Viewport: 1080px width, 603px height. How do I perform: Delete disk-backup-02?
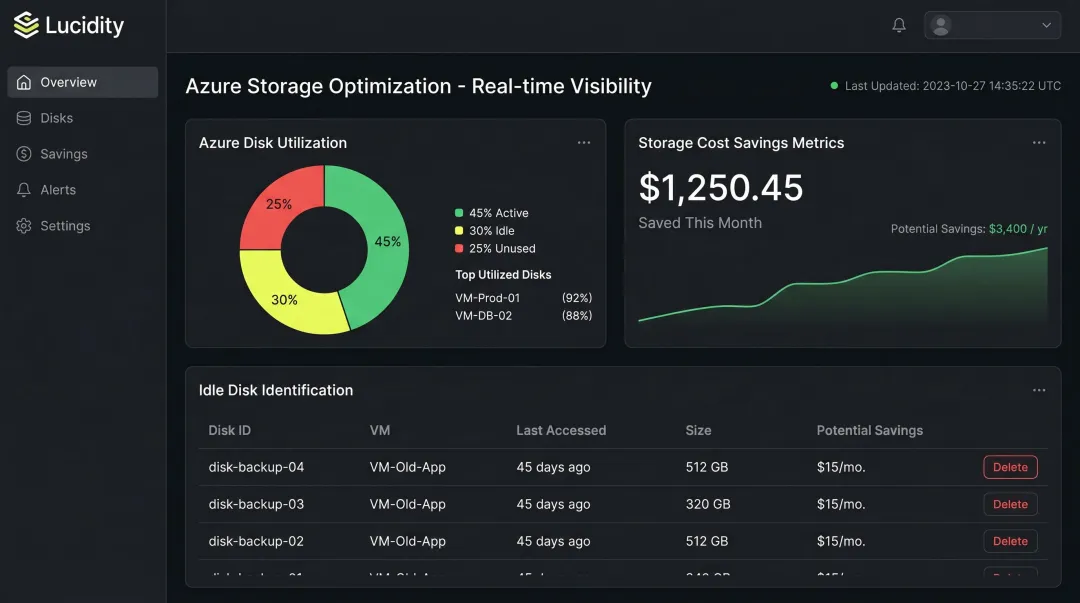pyautogui.click(x=1010, y=542)
